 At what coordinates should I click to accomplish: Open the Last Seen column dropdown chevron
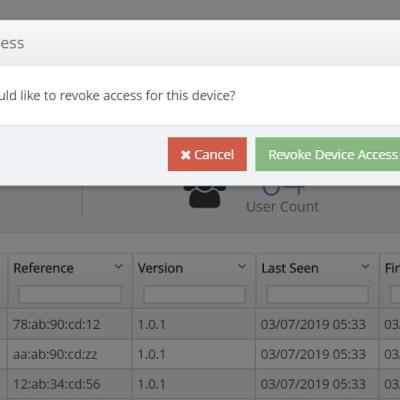click(x=365, y=267)
